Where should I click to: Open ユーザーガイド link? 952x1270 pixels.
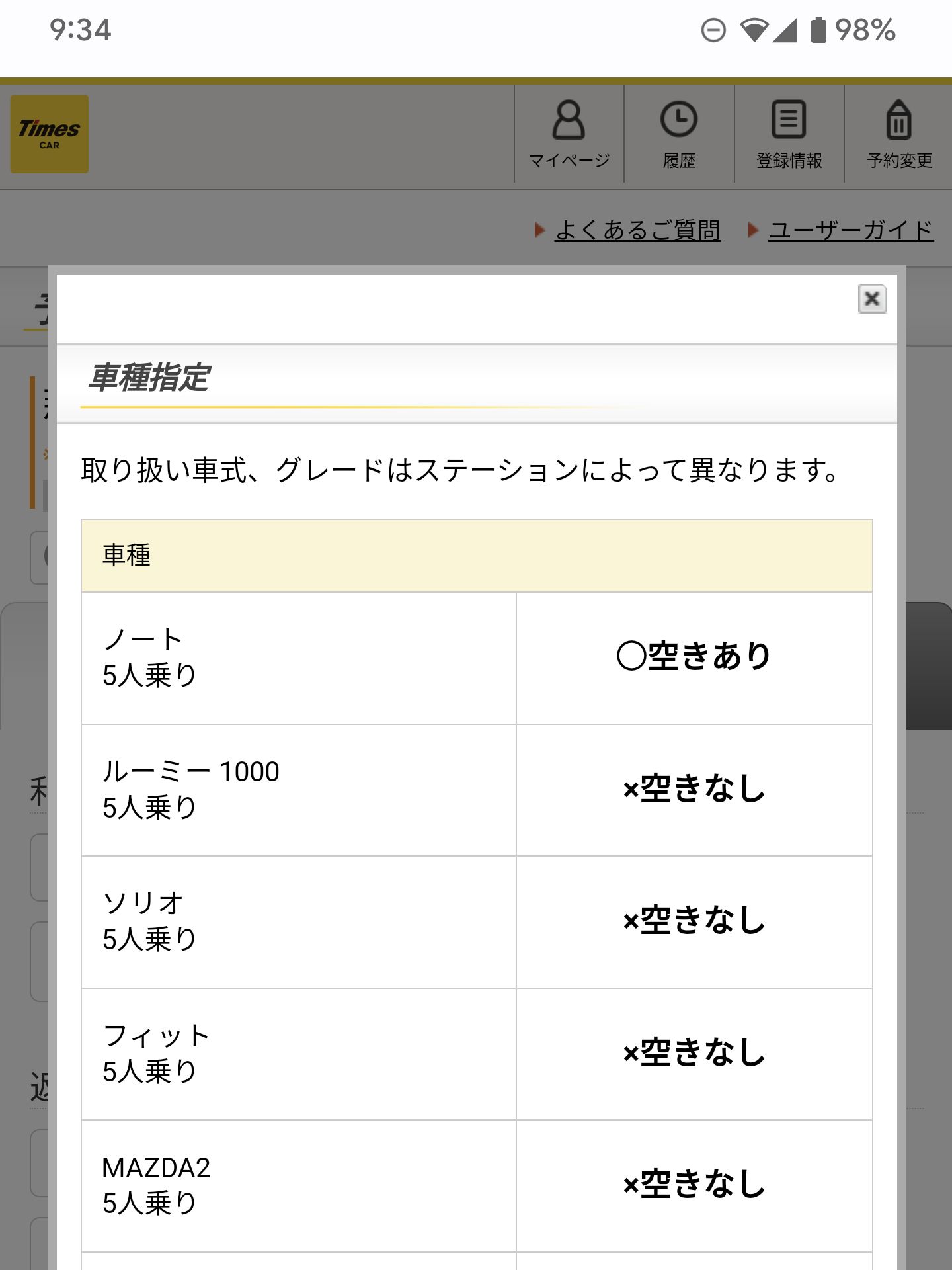coord(851,230)
